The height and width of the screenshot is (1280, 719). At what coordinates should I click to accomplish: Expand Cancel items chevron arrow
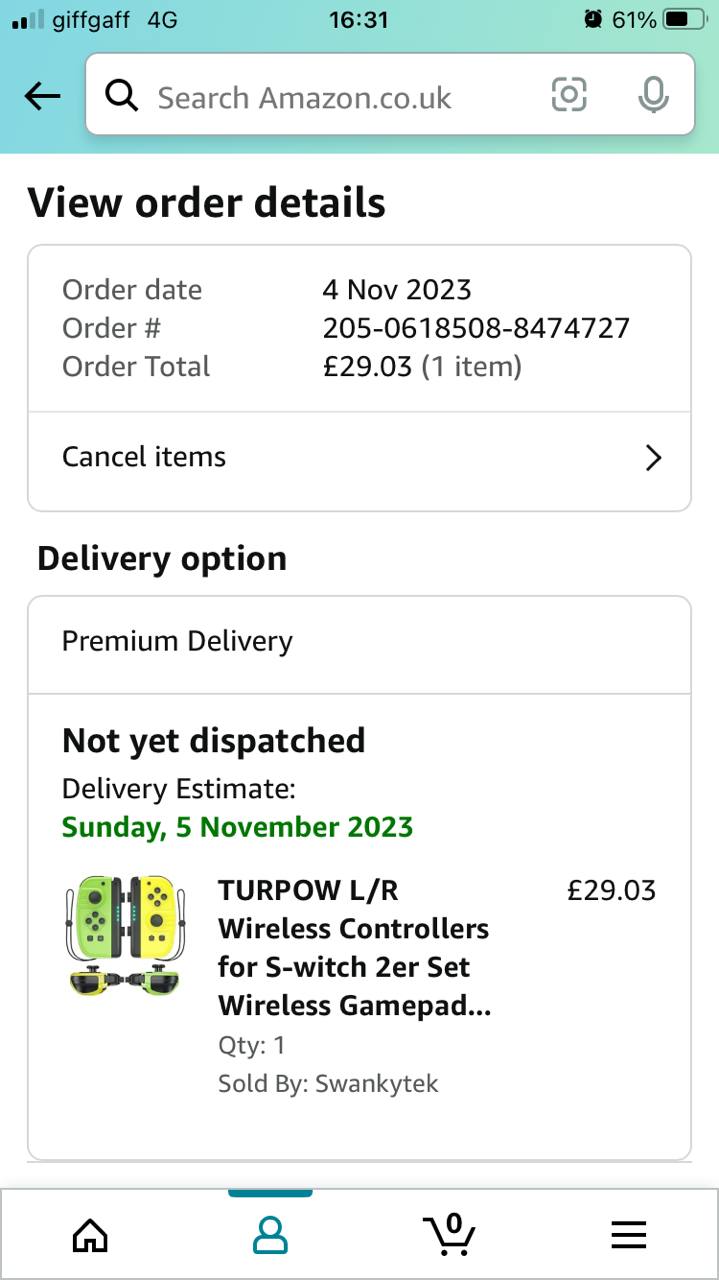(653, 458)
